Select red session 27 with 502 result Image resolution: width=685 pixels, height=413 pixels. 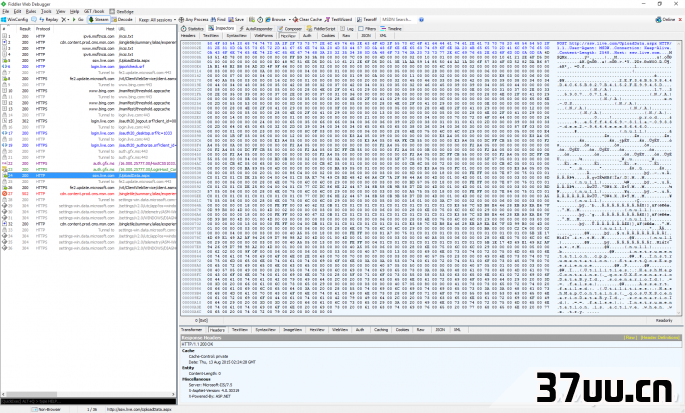[x=89, y=194]
